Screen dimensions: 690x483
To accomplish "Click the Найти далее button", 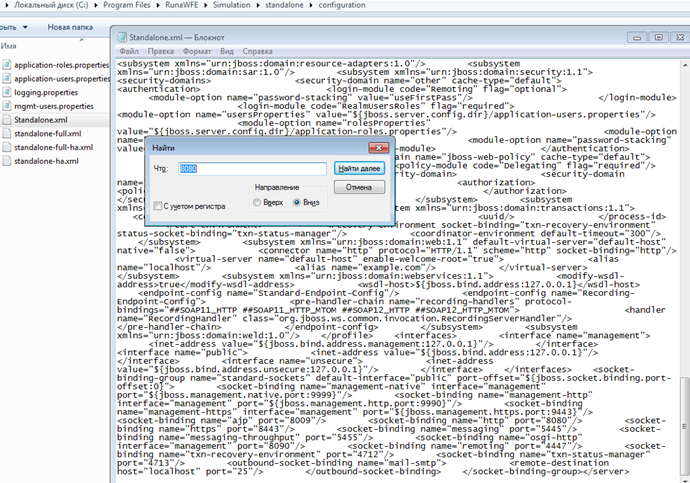I will 359,168.
